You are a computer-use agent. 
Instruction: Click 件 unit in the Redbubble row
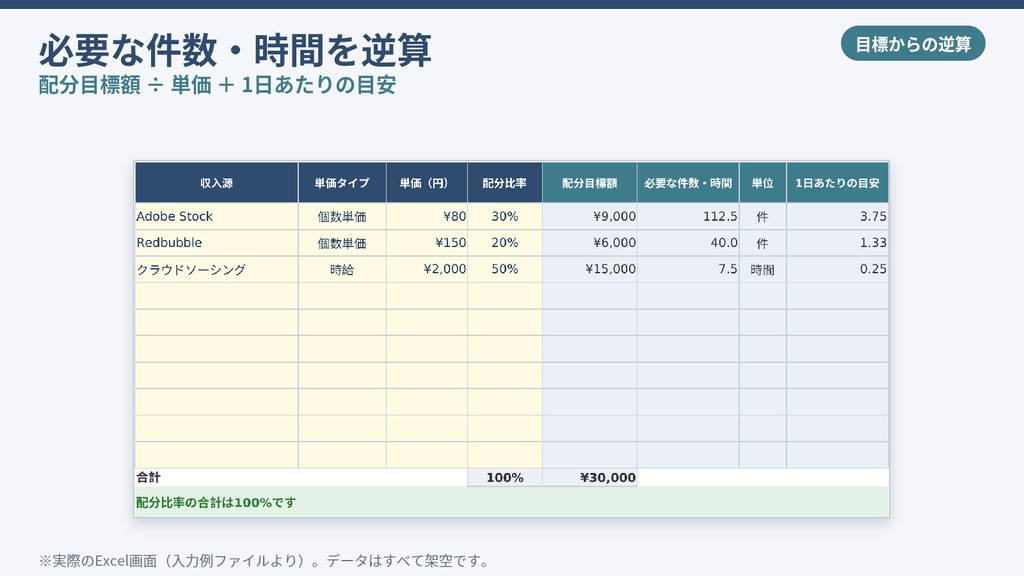tap(763, 243)
